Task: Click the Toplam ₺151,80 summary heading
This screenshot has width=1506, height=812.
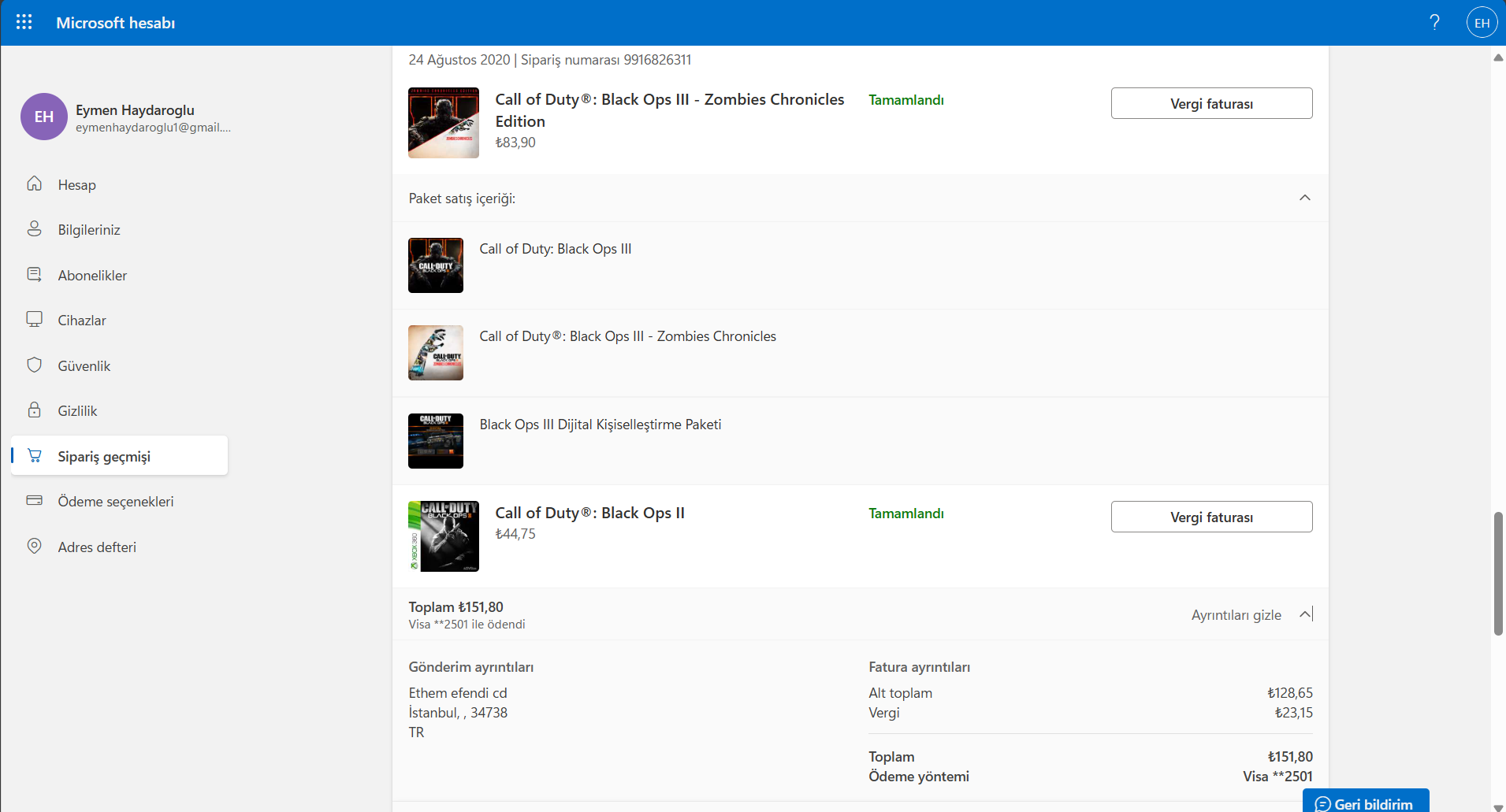Action: [456, 607]
